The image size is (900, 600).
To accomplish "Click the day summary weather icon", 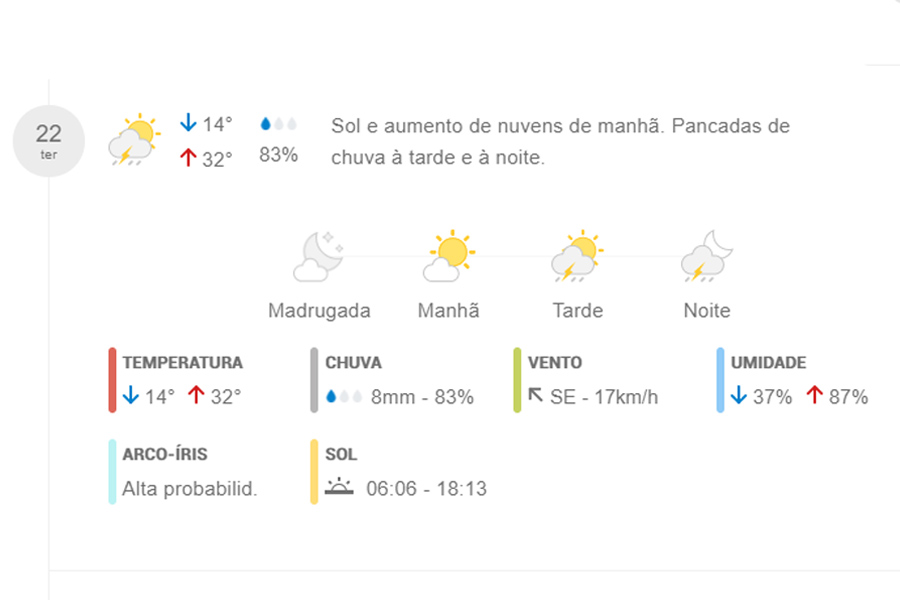I will [134, 140].
